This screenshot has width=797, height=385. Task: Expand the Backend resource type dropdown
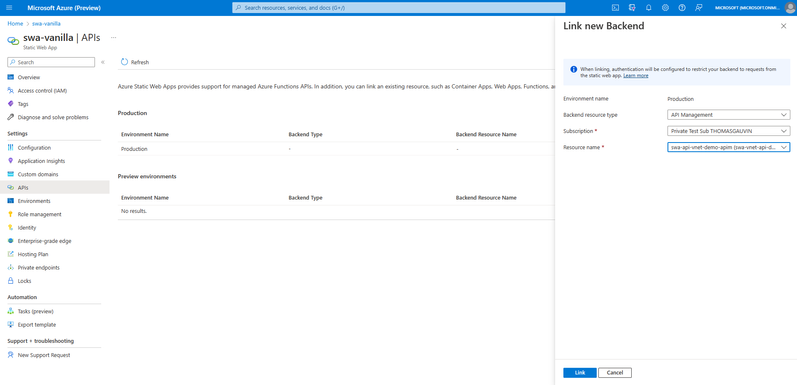(728, 115)
